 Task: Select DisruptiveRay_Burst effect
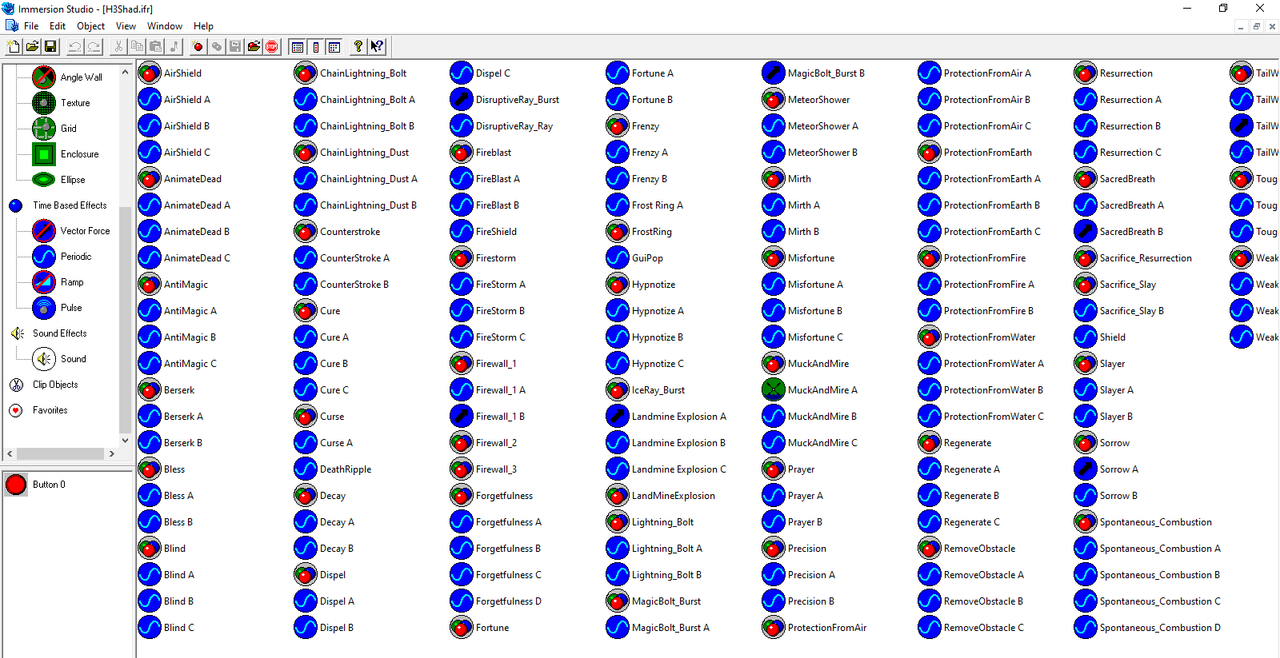(505, 100)
